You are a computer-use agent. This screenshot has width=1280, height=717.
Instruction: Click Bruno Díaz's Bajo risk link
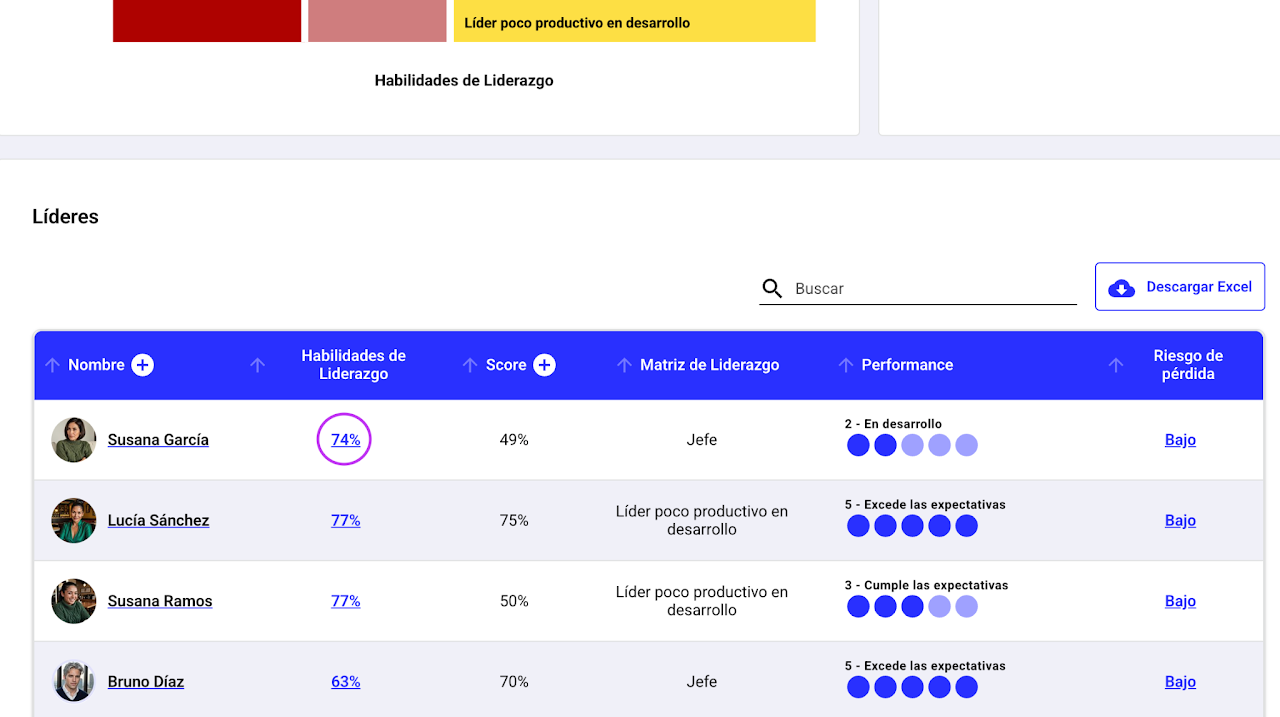1180,682
